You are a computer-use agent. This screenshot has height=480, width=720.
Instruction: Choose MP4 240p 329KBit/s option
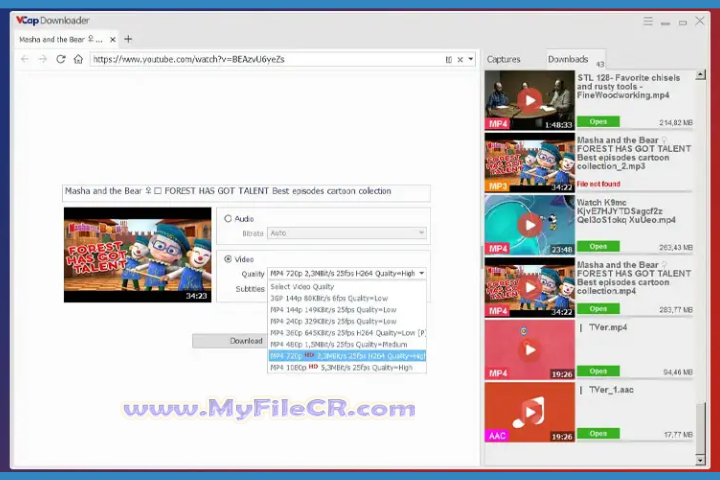347,322
